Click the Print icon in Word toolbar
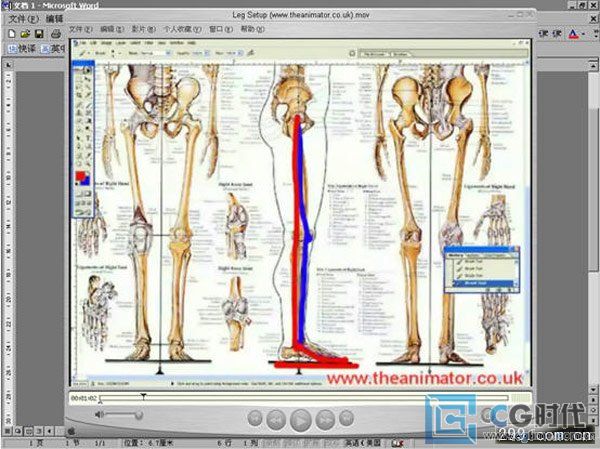The image size is (600, 449). [56, 34]
